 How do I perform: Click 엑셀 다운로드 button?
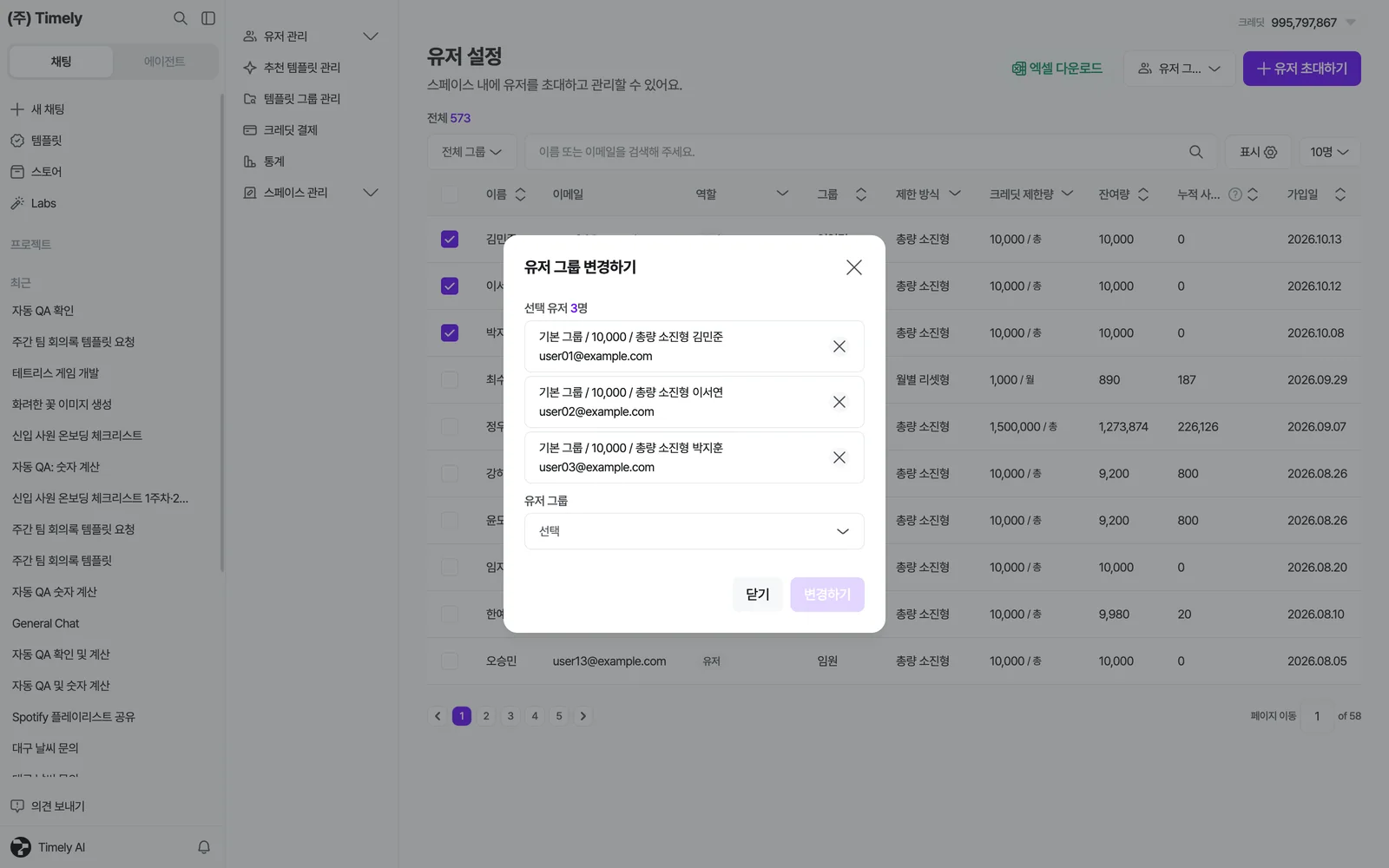pos(1057,69)
